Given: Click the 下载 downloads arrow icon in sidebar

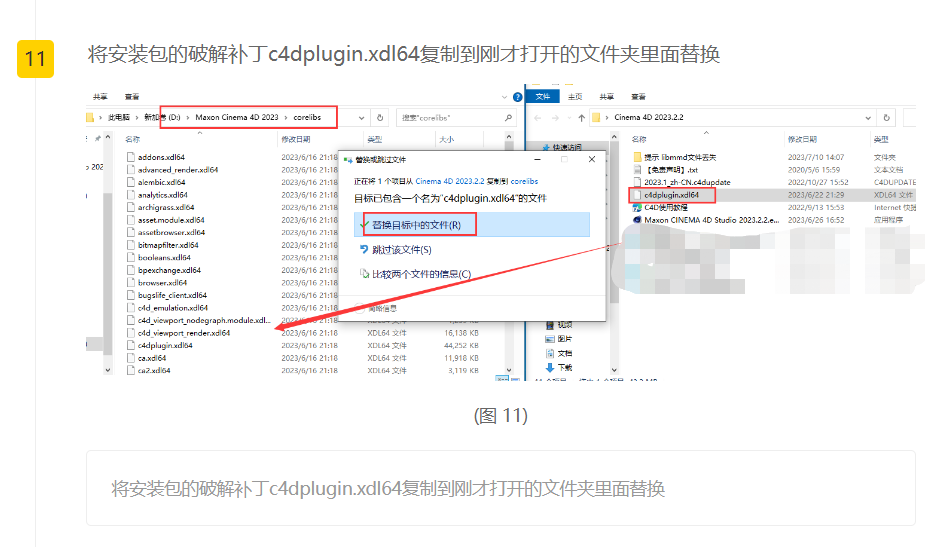Looking at the screenshot, I should (x=550, y=367).
